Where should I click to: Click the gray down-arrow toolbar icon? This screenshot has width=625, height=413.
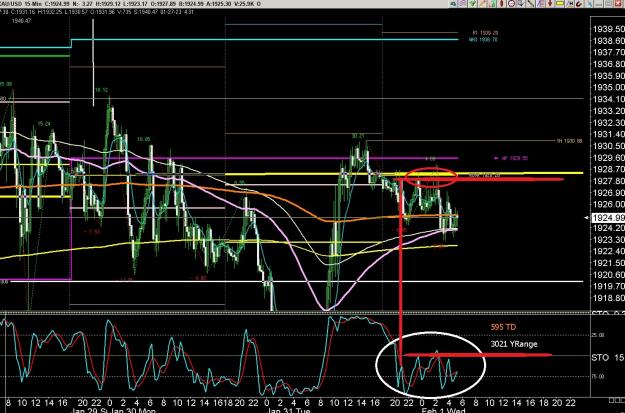coord(521,4)
